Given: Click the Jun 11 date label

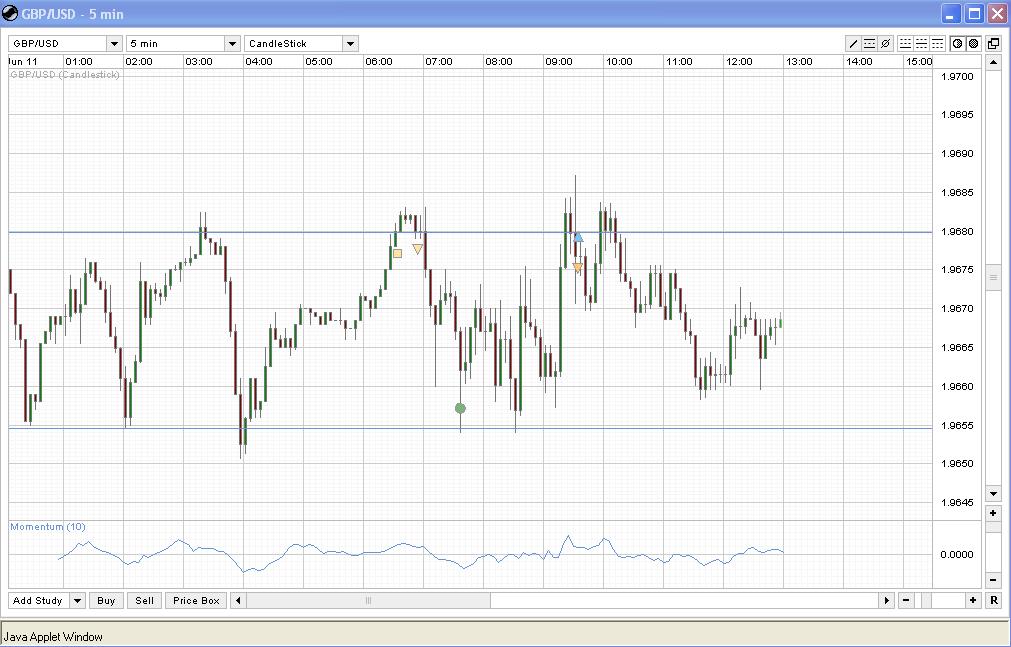Looking at the screenshot, I should pyautogui.click(x=23, y=61).
